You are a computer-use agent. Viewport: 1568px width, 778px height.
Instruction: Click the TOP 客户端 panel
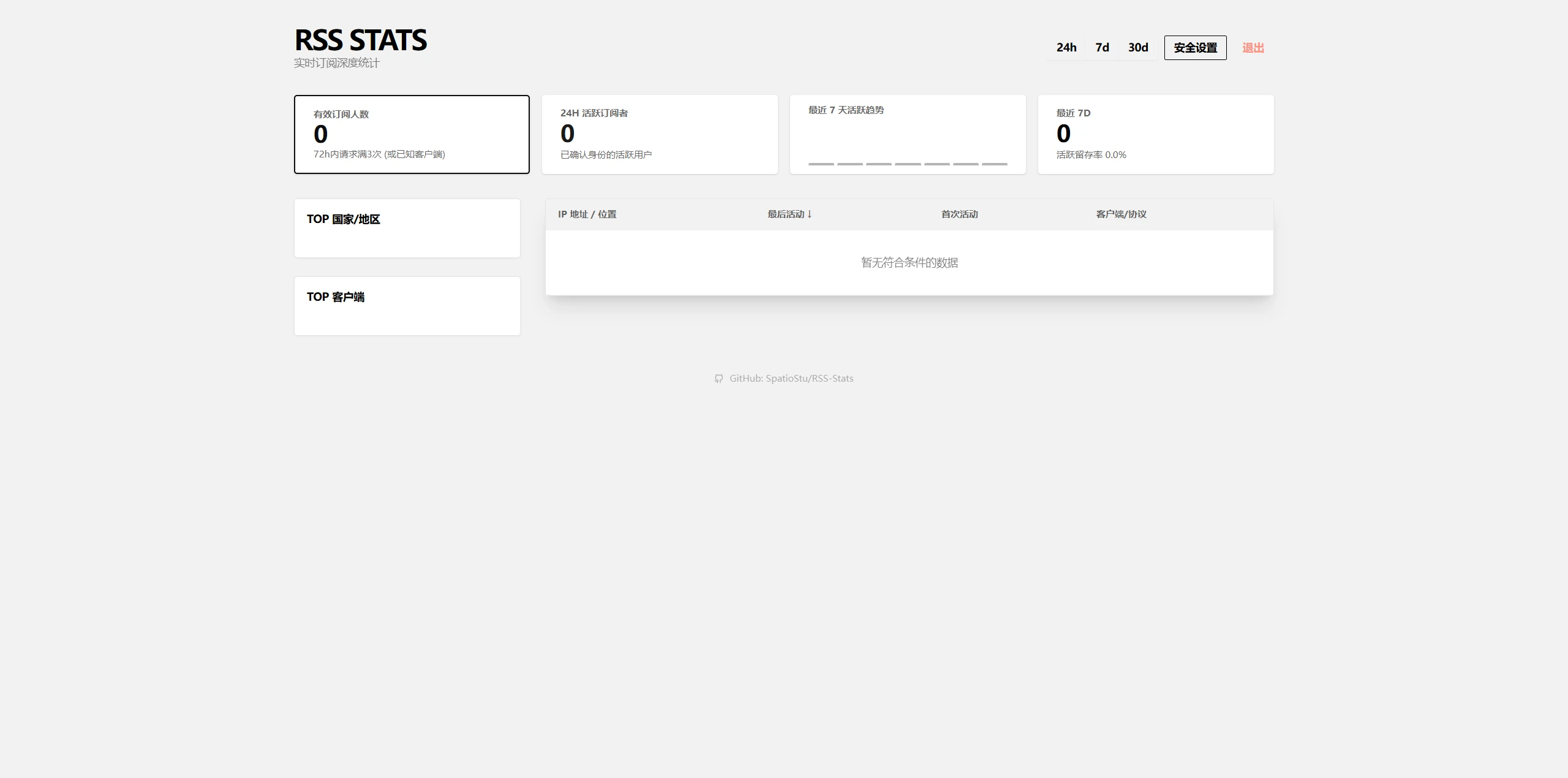(x=407, y=306)
